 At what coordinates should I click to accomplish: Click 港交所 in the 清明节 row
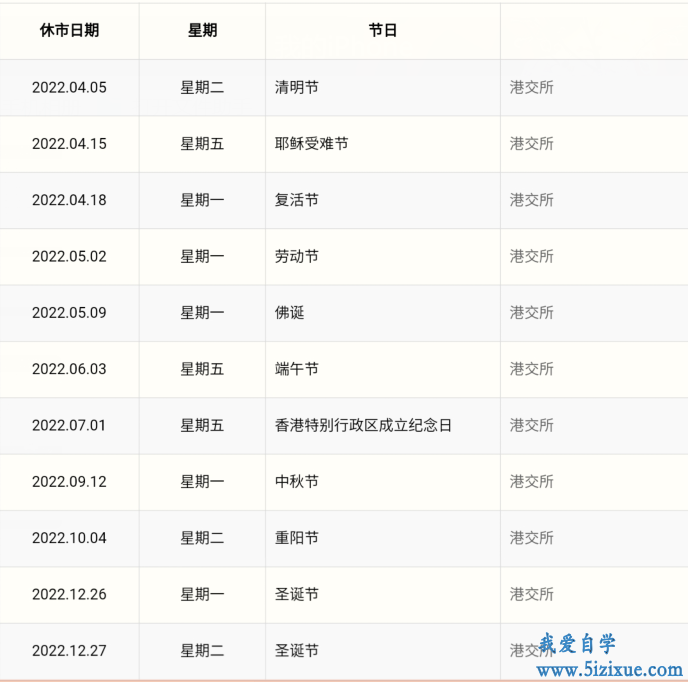[x=532, y=87]
